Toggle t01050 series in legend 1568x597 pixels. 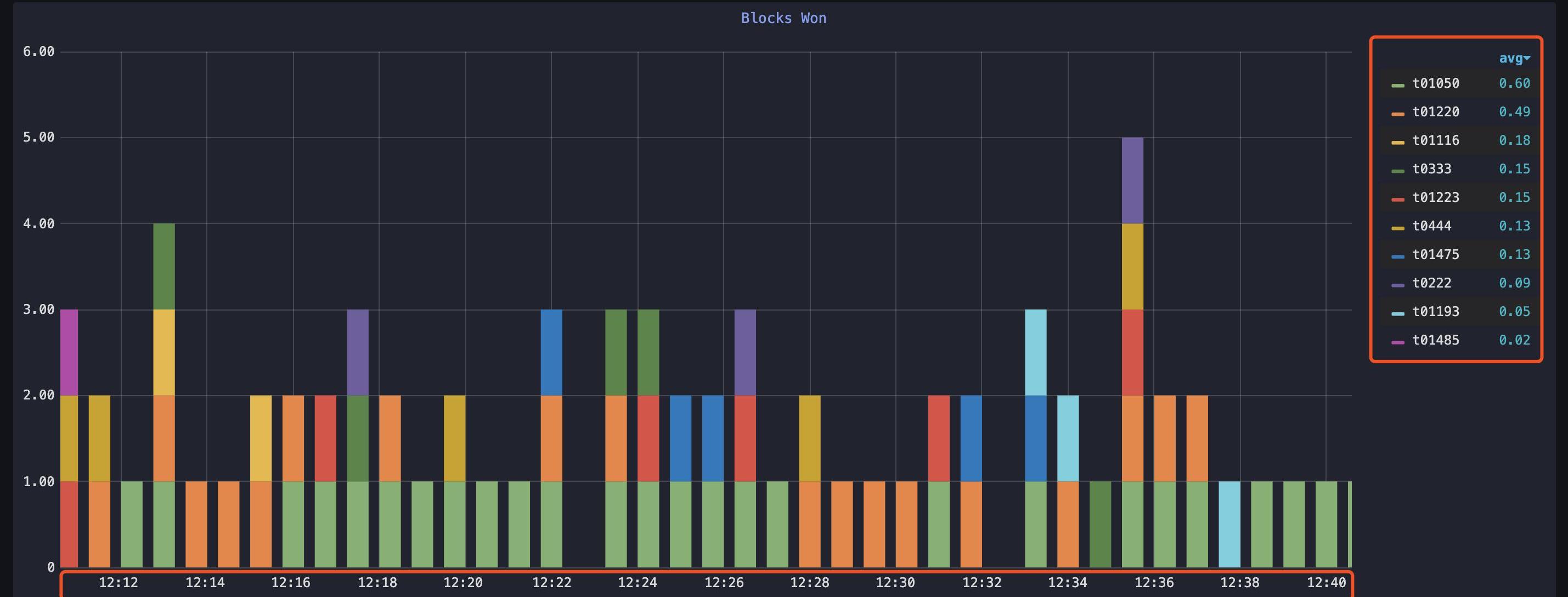tap(1435, 83)
